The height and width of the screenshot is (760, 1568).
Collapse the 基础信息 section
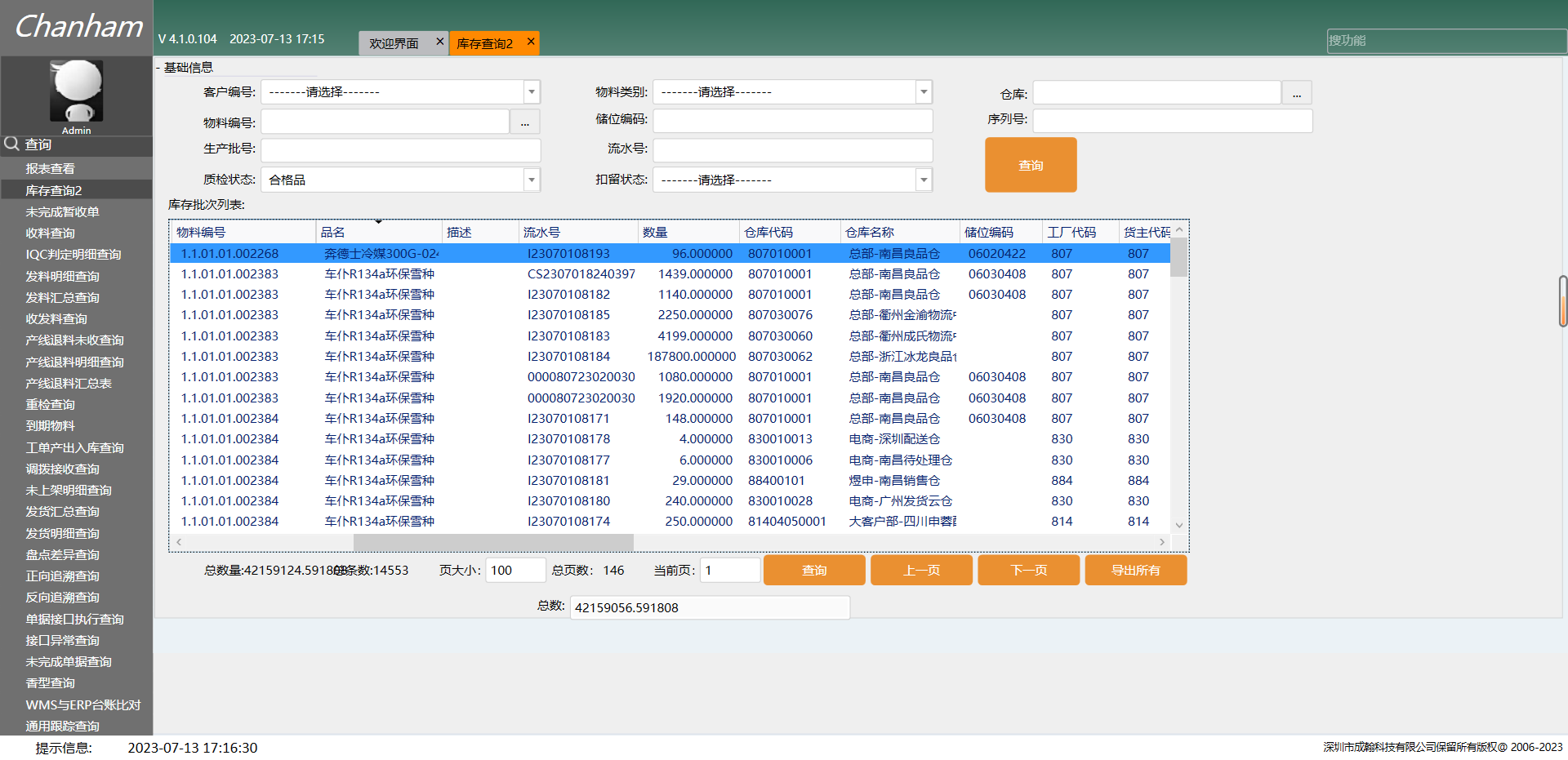coord(158,68)
